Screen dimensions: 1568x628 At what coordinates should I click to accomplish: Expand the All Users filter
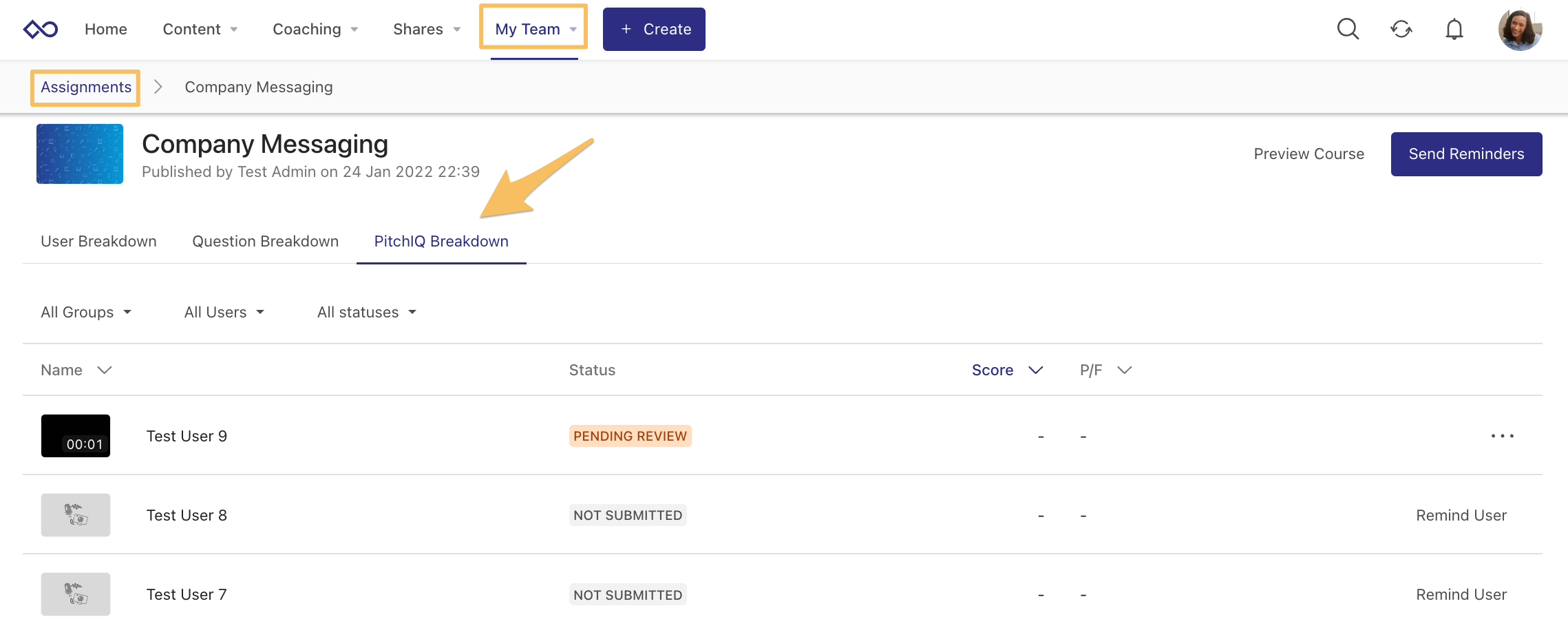click(224, 313)
